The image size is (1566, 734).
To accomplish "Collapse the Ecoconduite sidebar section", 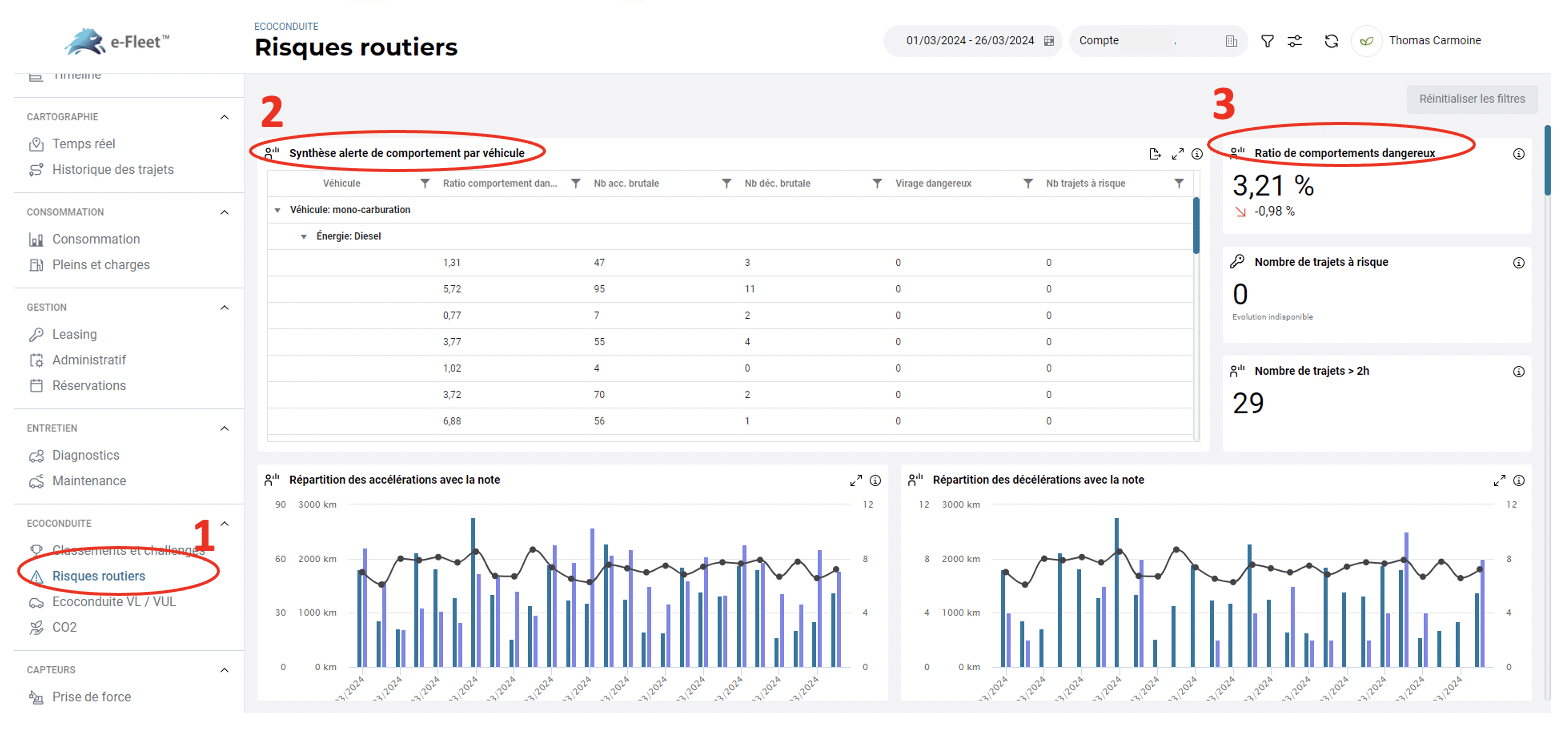I will click(x=224, y=523).
